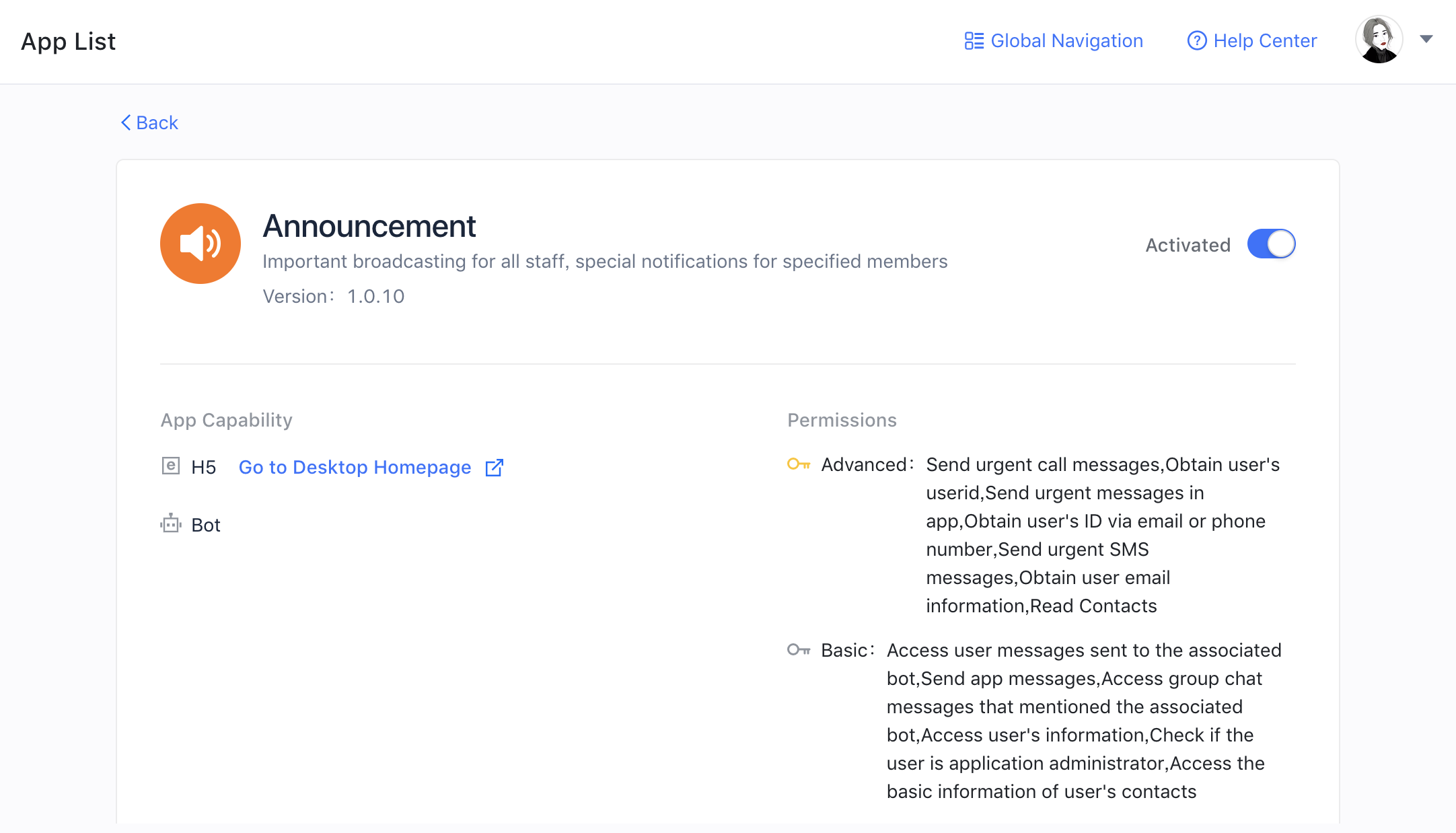Screen dimensions: 1456x833
Task: Click the Help Center question mark icon
Action: pyautogui.click(x=1196, y=40)
